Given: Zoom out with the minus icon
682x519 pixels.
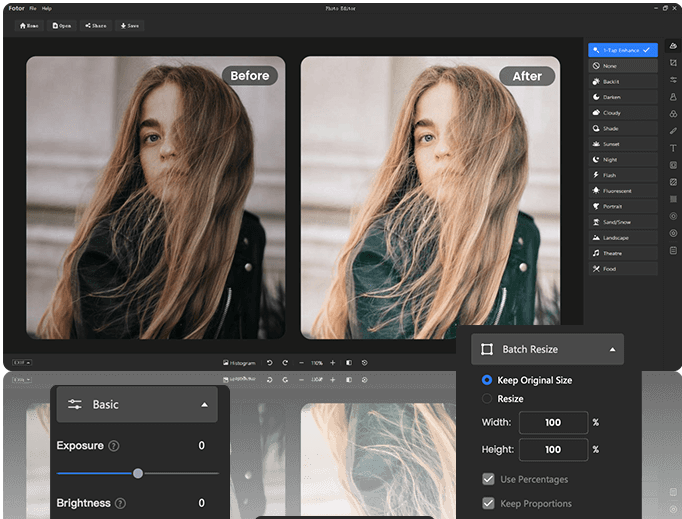Looking at the screenshot, I should (x=301, y=362).
